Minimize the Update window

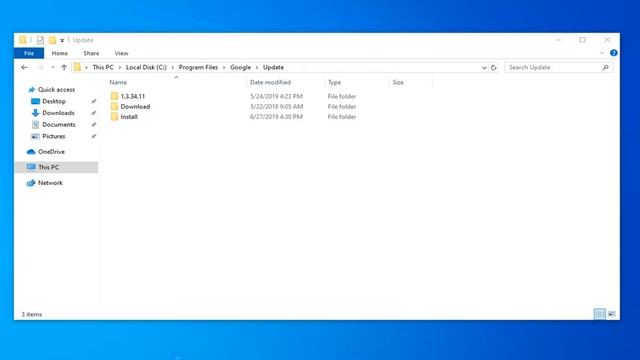coord(558,40)
